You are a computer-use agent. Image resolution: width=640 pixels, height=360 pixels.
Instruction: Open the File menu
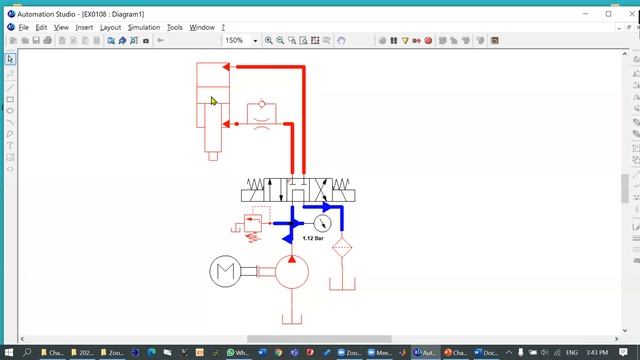pyautogui.click(x=23, y=27)
